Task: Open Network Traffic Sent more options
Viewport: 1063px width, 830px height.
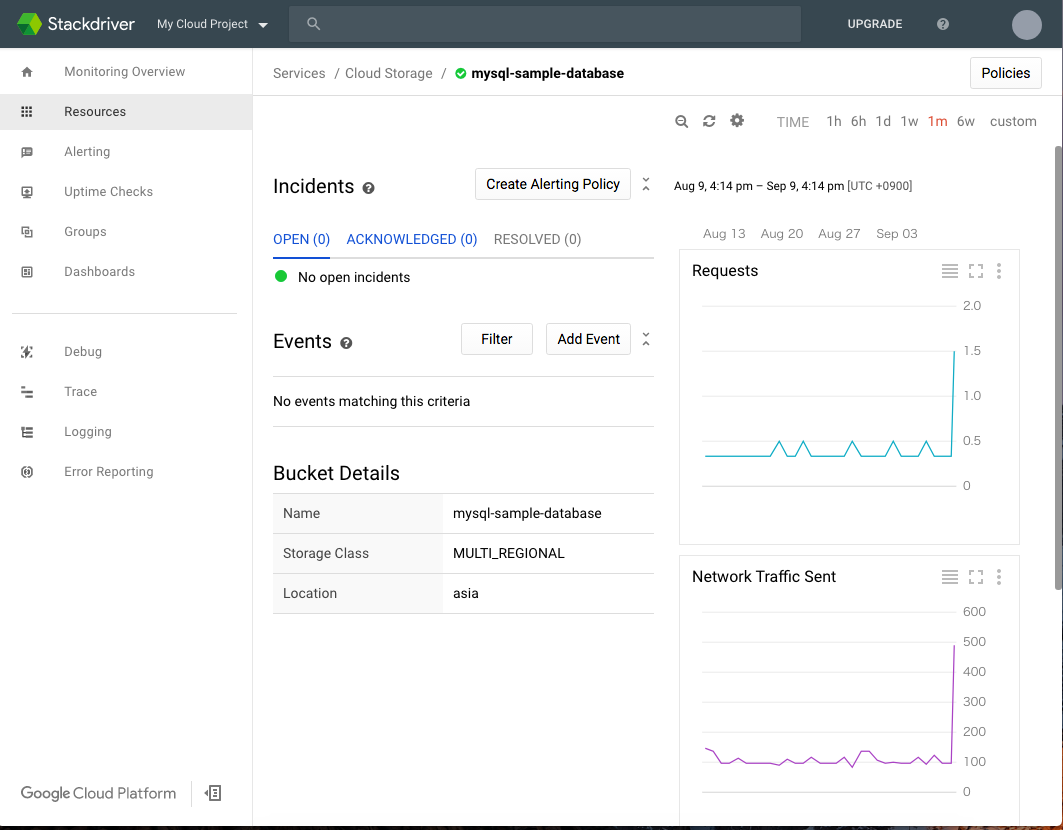Action: pos(999,577)
